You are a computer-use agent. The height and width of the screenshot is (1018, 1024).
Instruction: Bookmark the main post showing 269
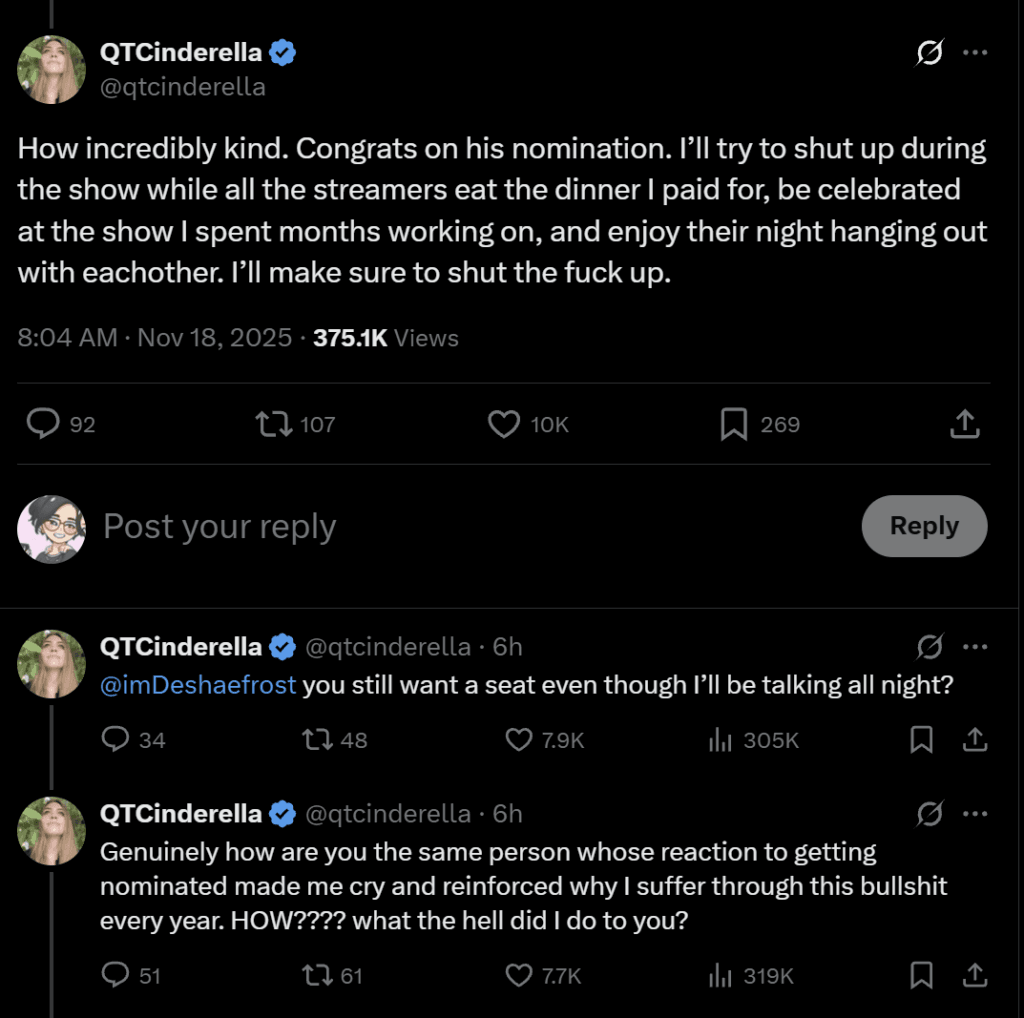point(734,425)
